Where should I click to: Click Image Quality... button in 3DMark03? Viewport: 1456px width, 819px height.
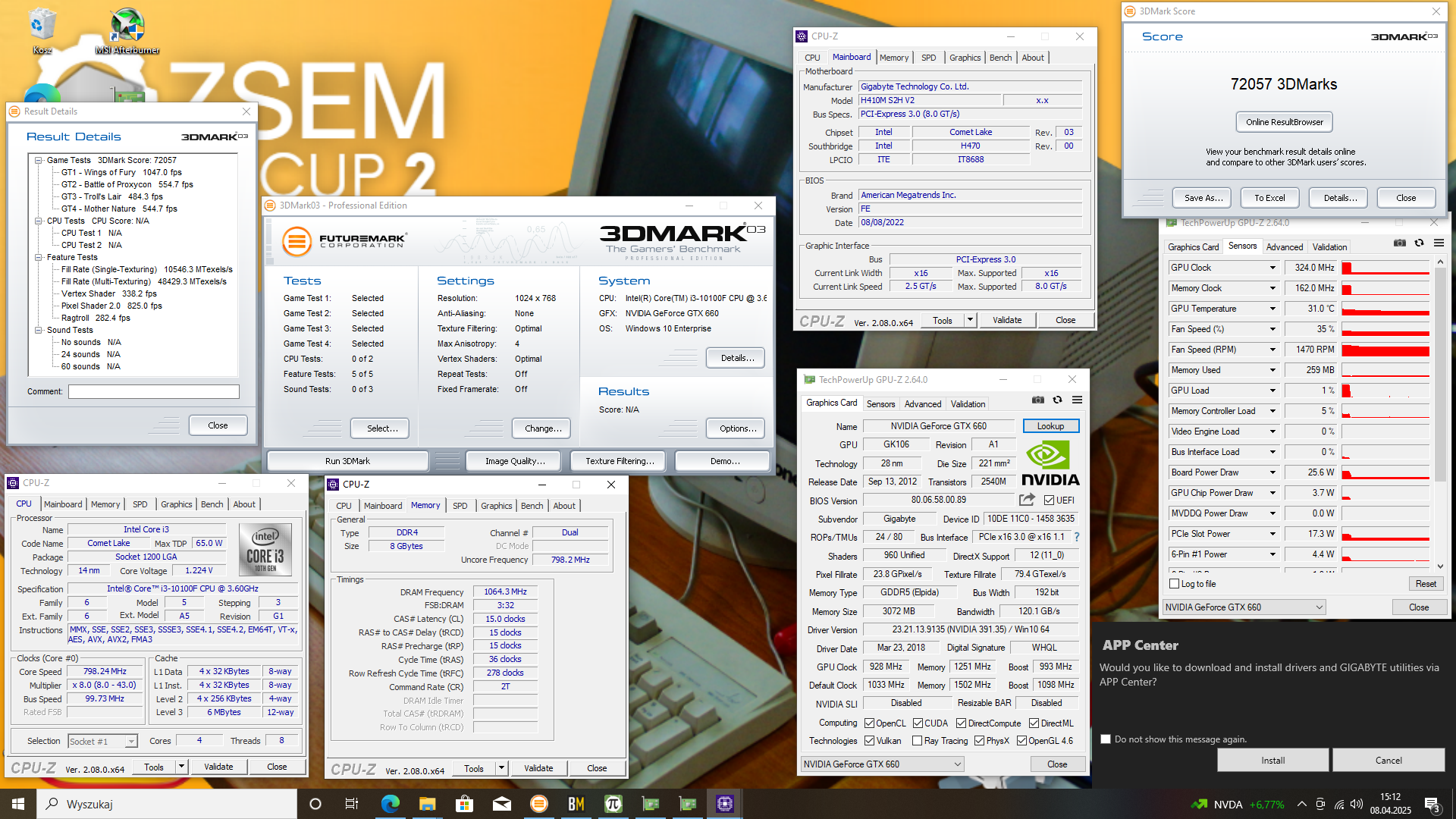point(515,461)
